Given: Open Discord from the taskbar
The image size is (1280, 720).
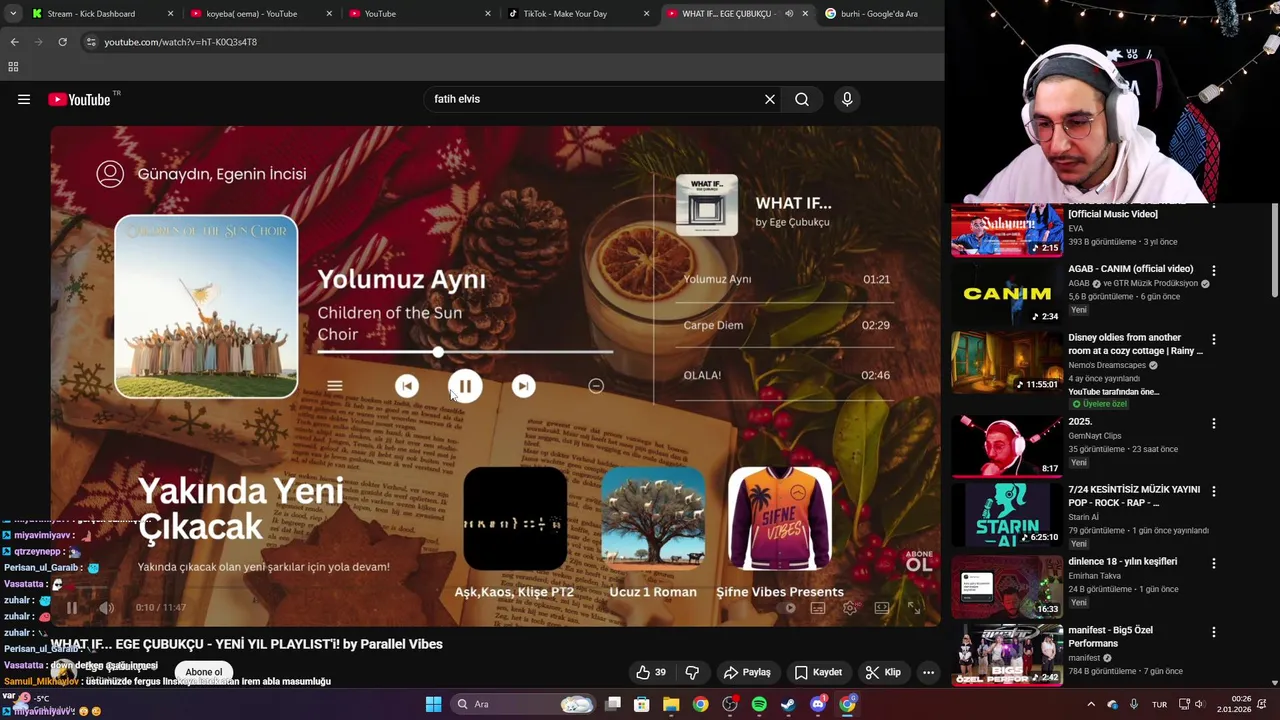Looking at the screenshot, I should (x=818, y=704).
